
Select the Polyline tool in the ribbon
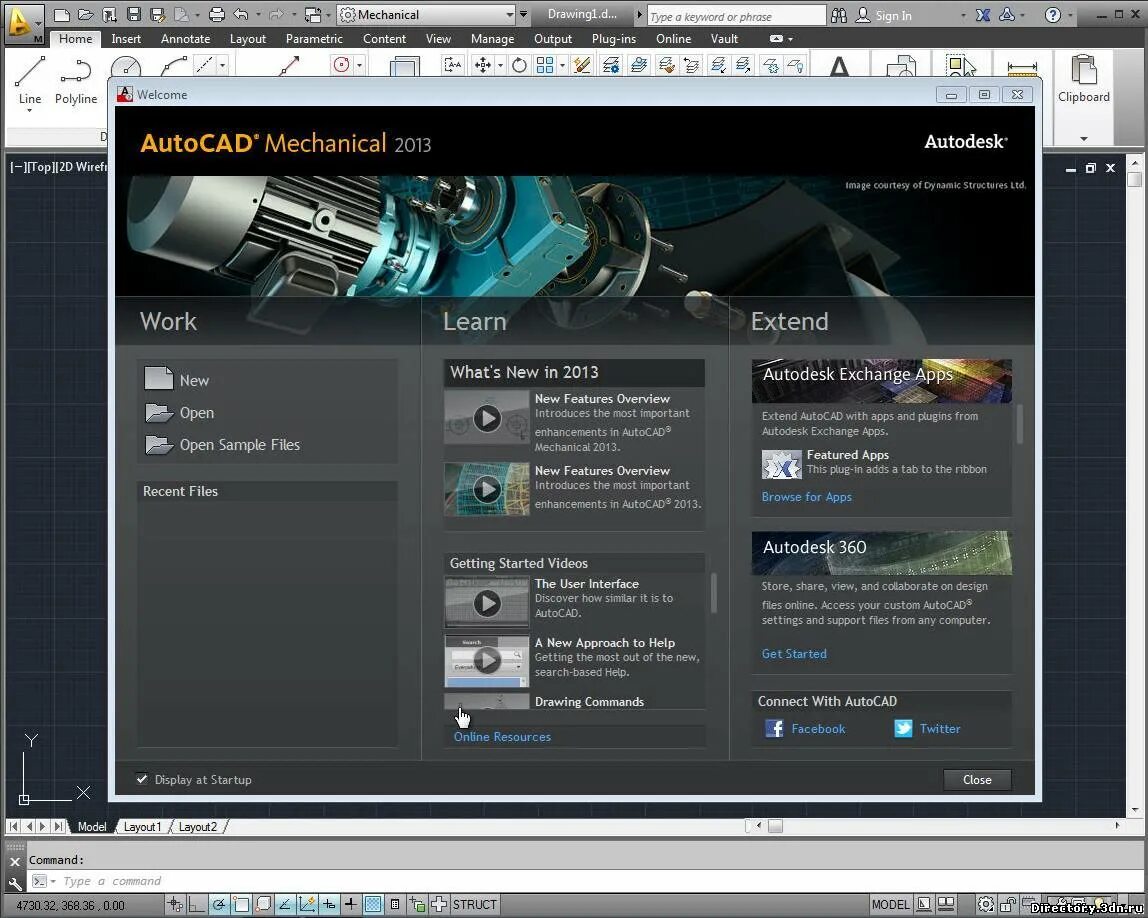(75, 81)
